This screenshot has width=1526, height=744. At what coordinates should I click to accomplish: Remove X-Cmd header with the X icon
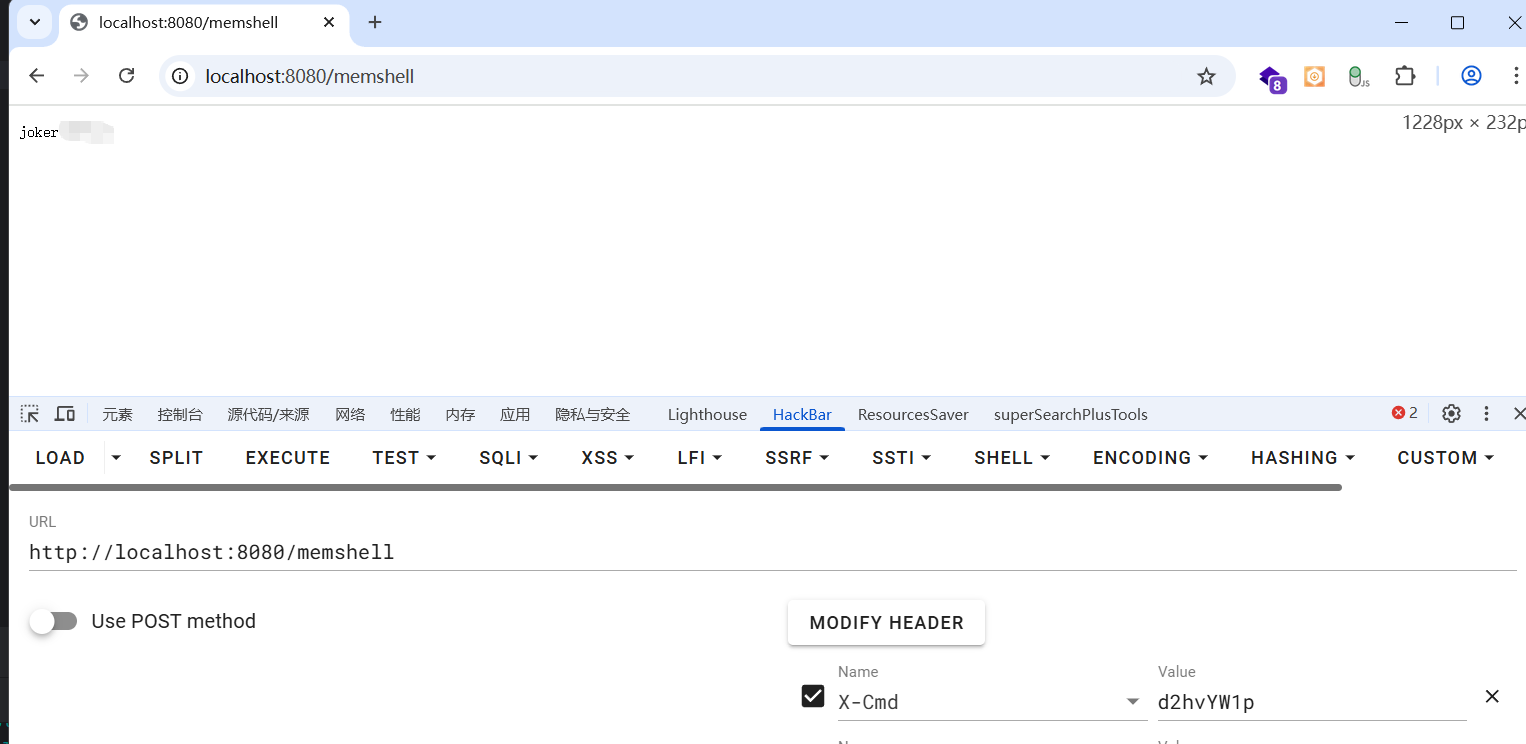click(x=1491, y=697)
